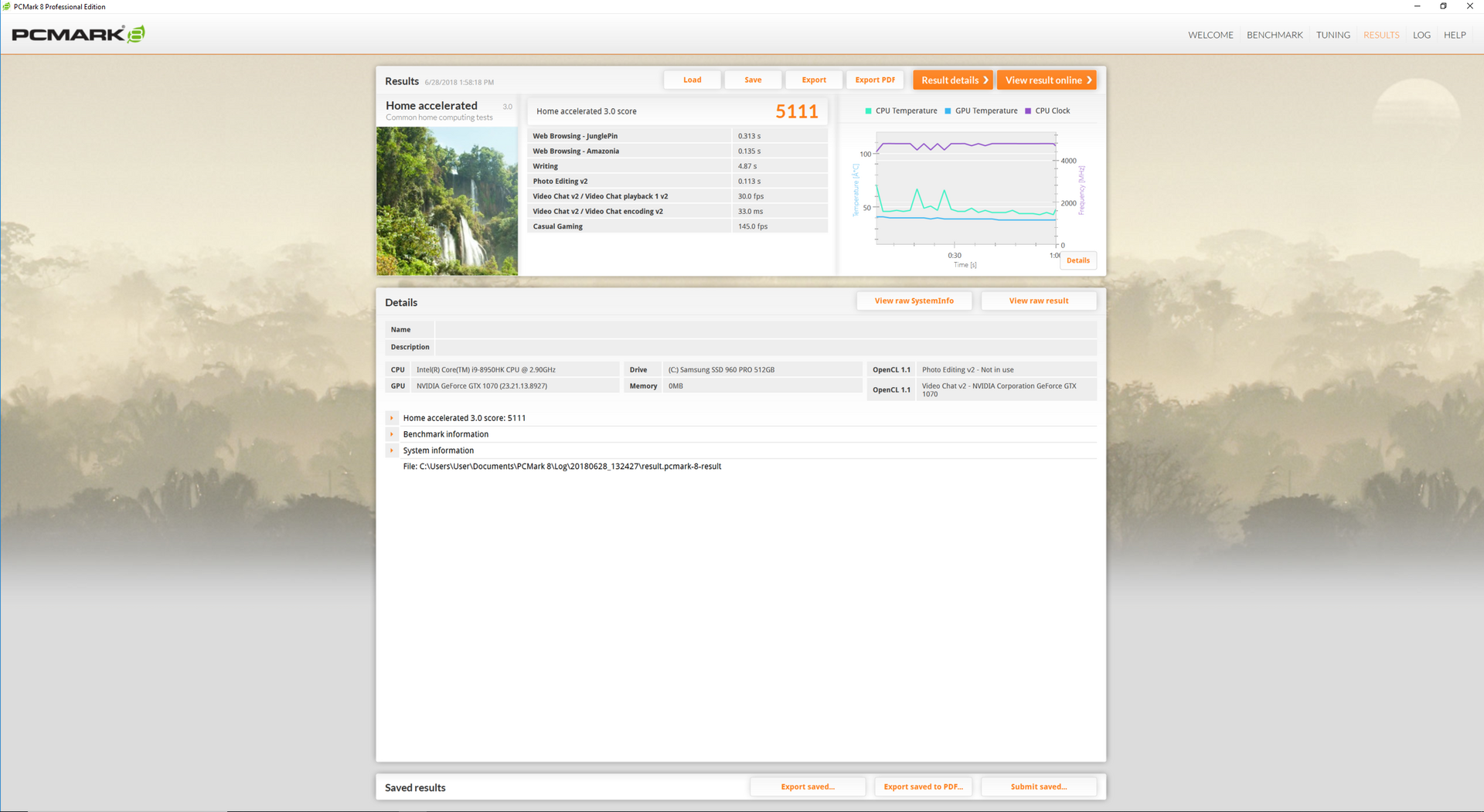Select the Writing result row
The height and width of the screenshot is (812, 1484).
tap(678, 166)
